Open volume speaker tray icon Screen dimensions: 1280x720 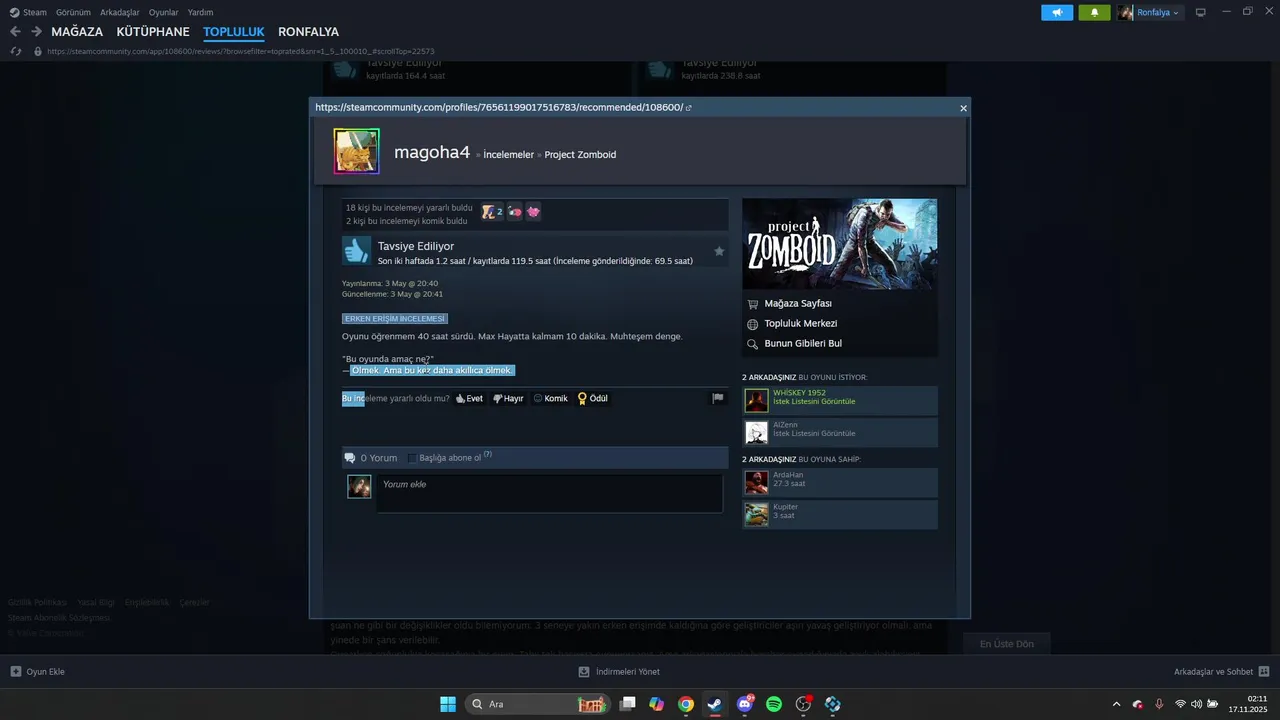(x=1196, y=704)
